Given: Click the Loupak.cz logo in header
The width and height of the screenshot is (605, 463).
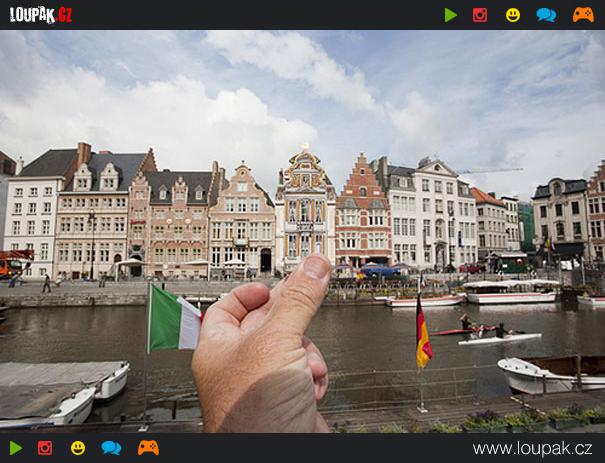Looking at the screenshot, I should click(41, 14).
